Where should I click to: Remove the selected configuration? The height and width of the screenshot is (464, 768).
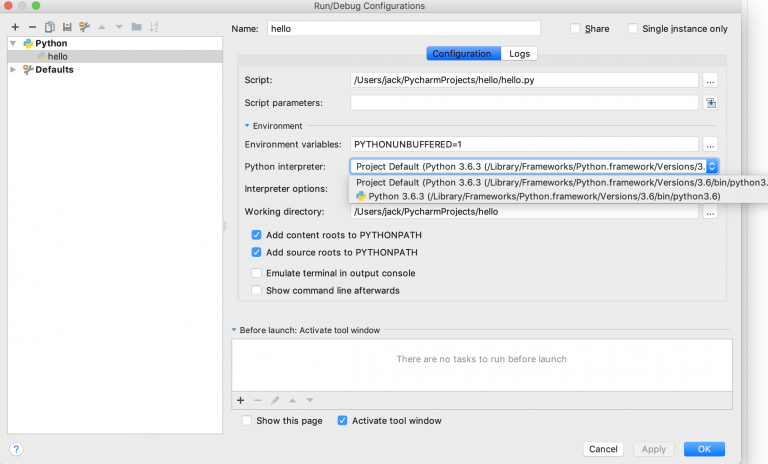pyautogui.click(x=33, y=26)
